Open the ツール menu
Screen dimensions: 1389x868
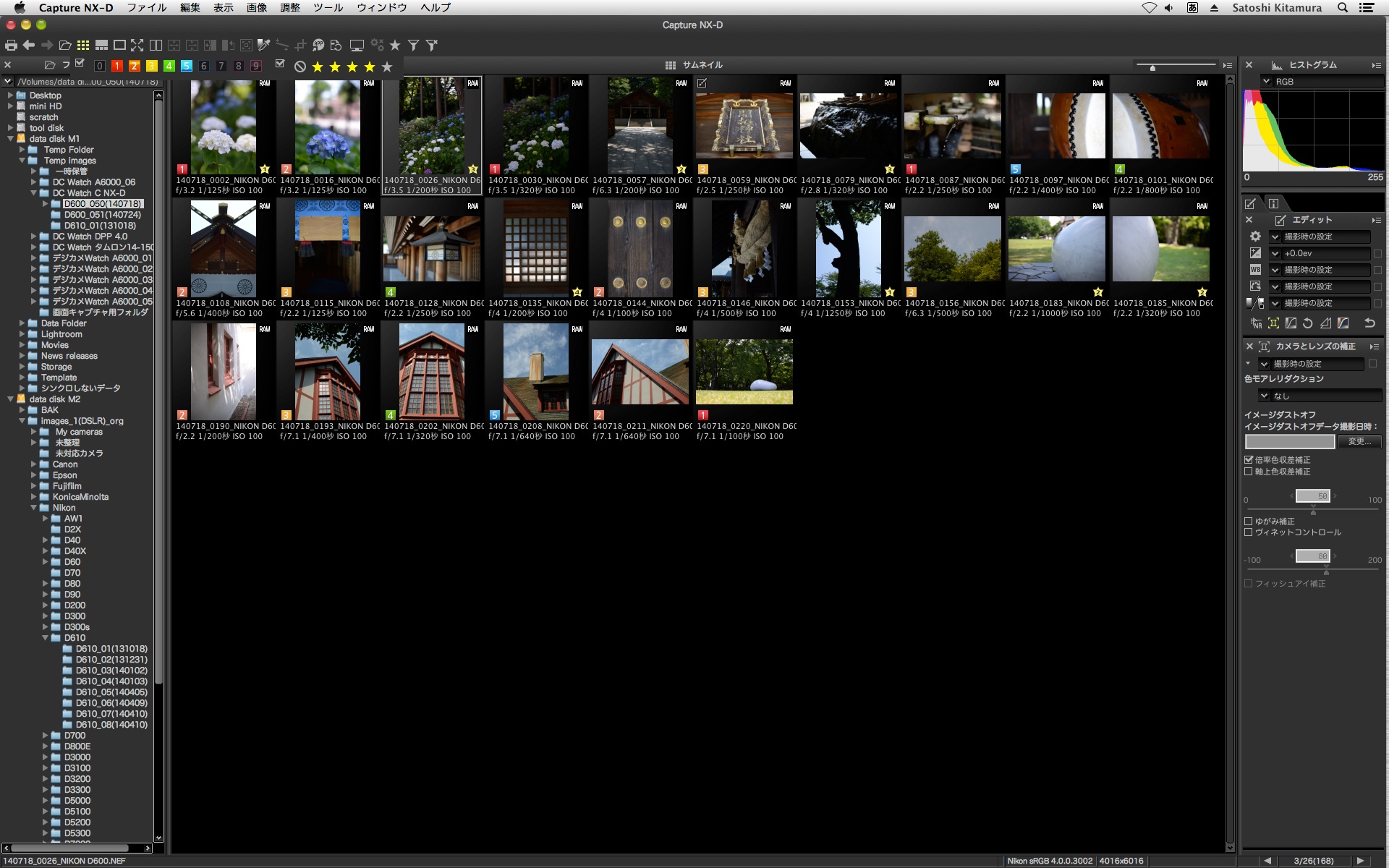pyautogui.click(x=328, y=7)
